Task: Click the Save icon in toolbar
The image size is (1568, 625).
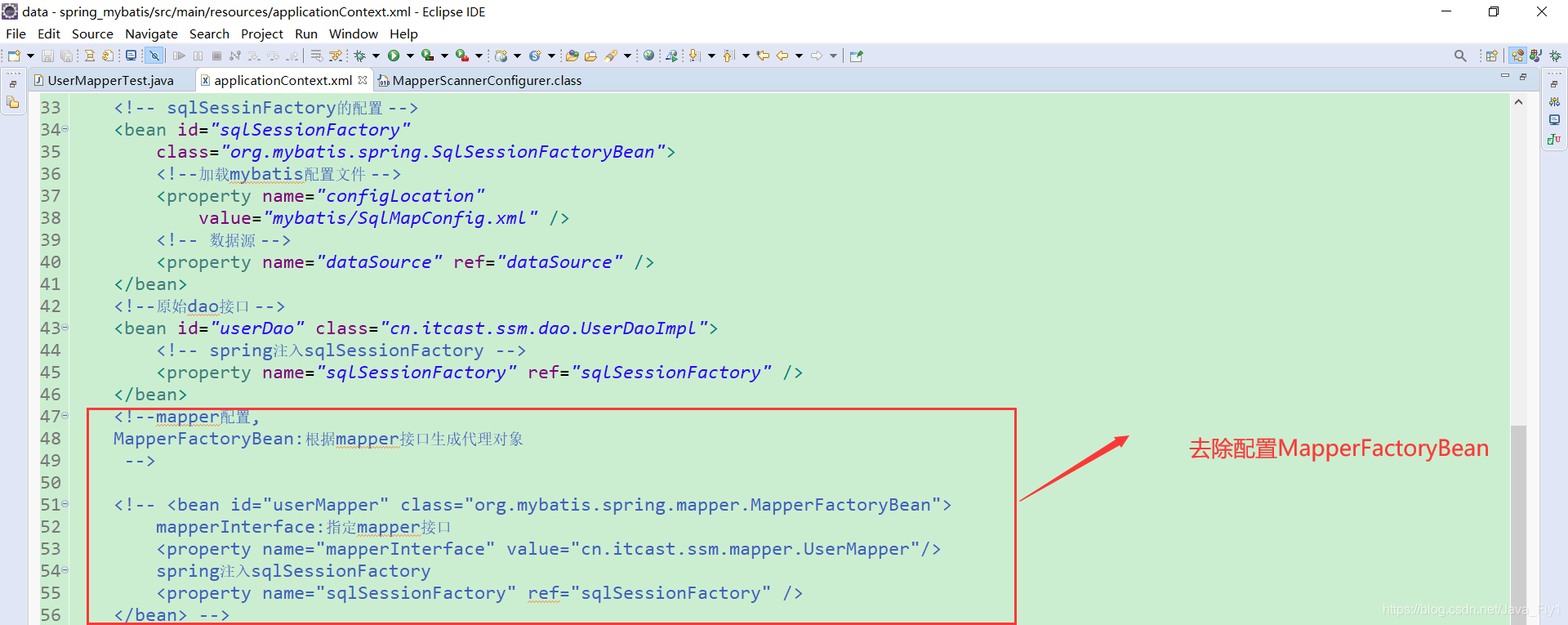Action: pos(47,56)
